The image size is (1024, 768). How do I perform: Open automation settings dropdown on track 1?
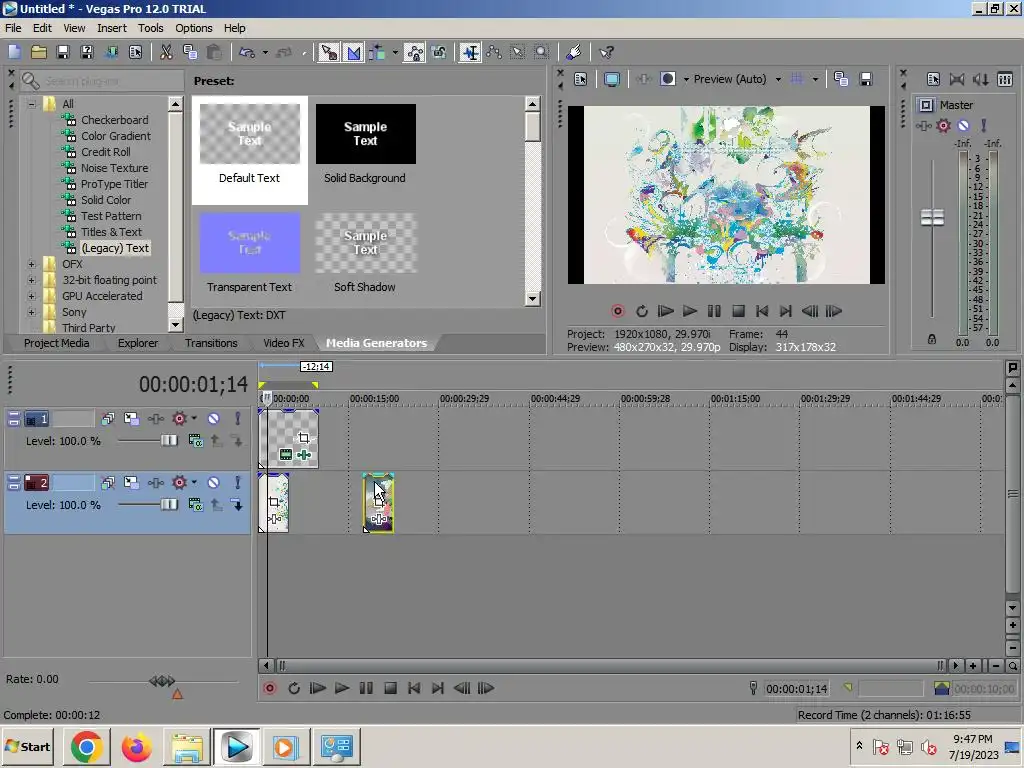(194, 419)
